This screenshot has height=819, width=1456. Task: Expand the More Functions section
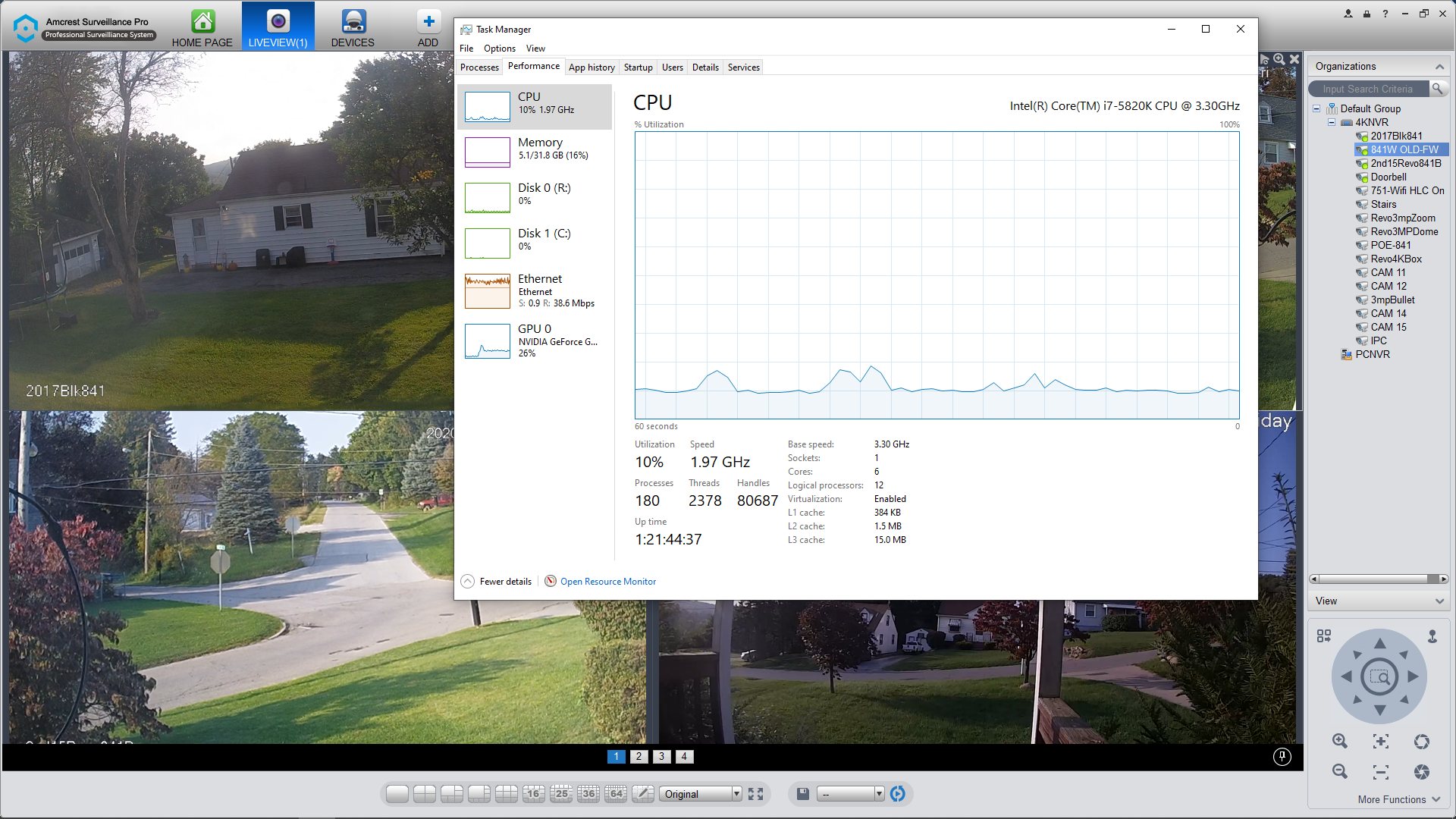(x=1399, y=799)
